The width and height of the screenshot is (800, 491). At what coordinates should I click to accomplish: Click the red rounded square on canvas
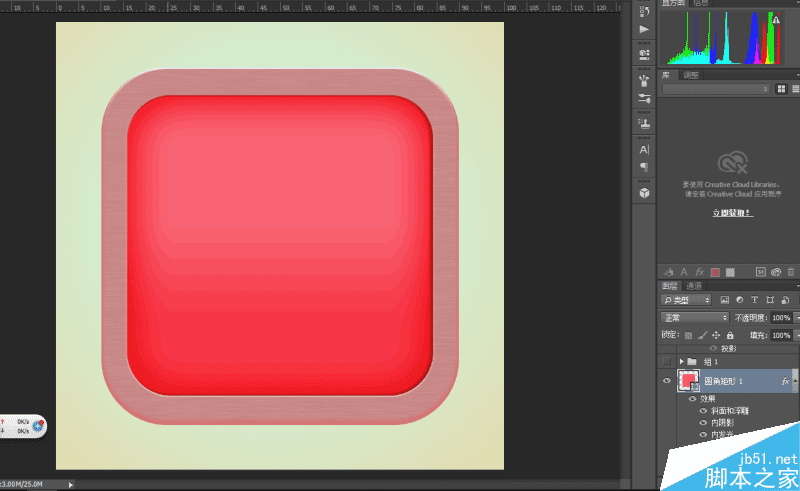click(280, 246)
